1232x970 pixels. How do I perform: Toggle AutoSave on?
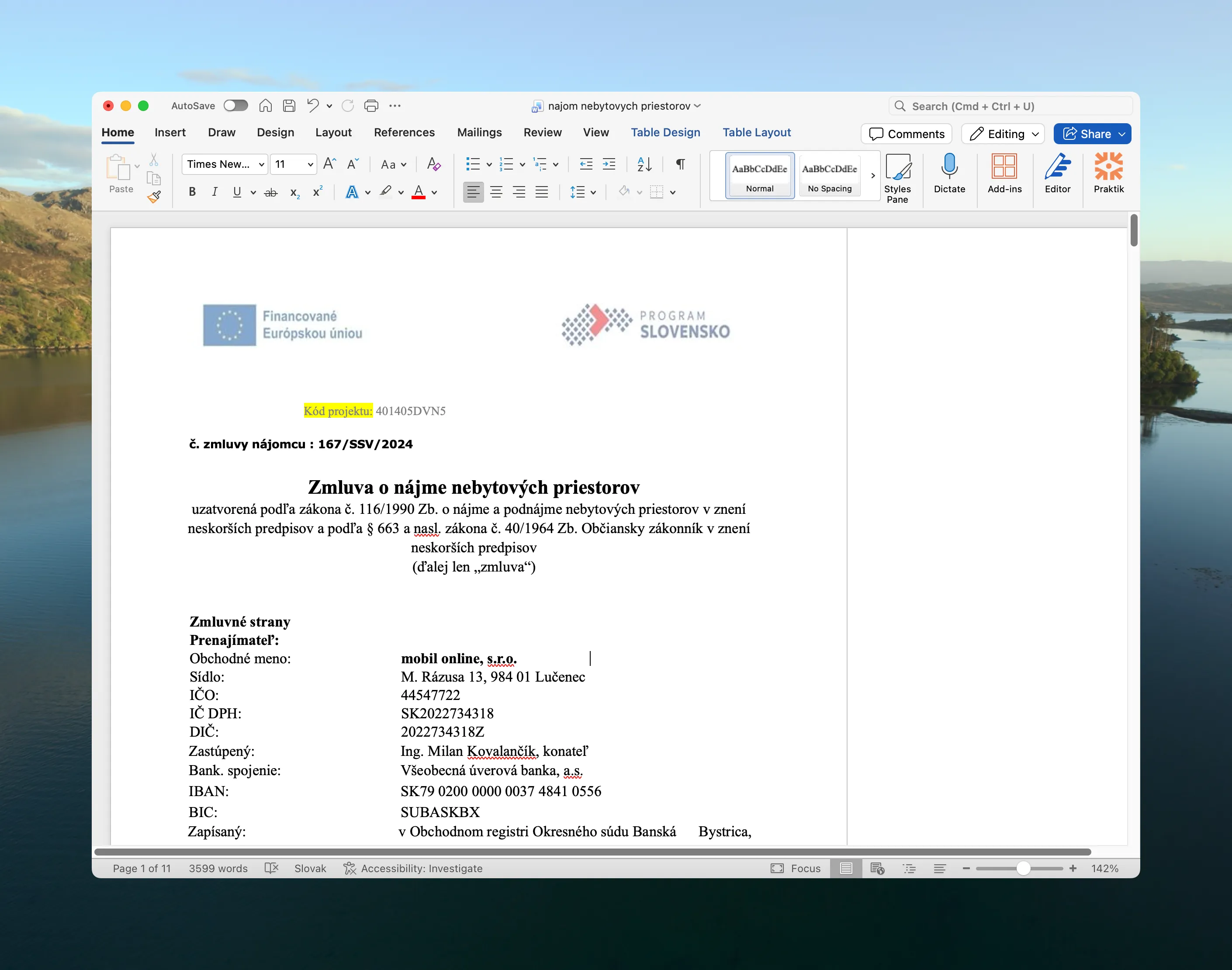coord(235,106)
